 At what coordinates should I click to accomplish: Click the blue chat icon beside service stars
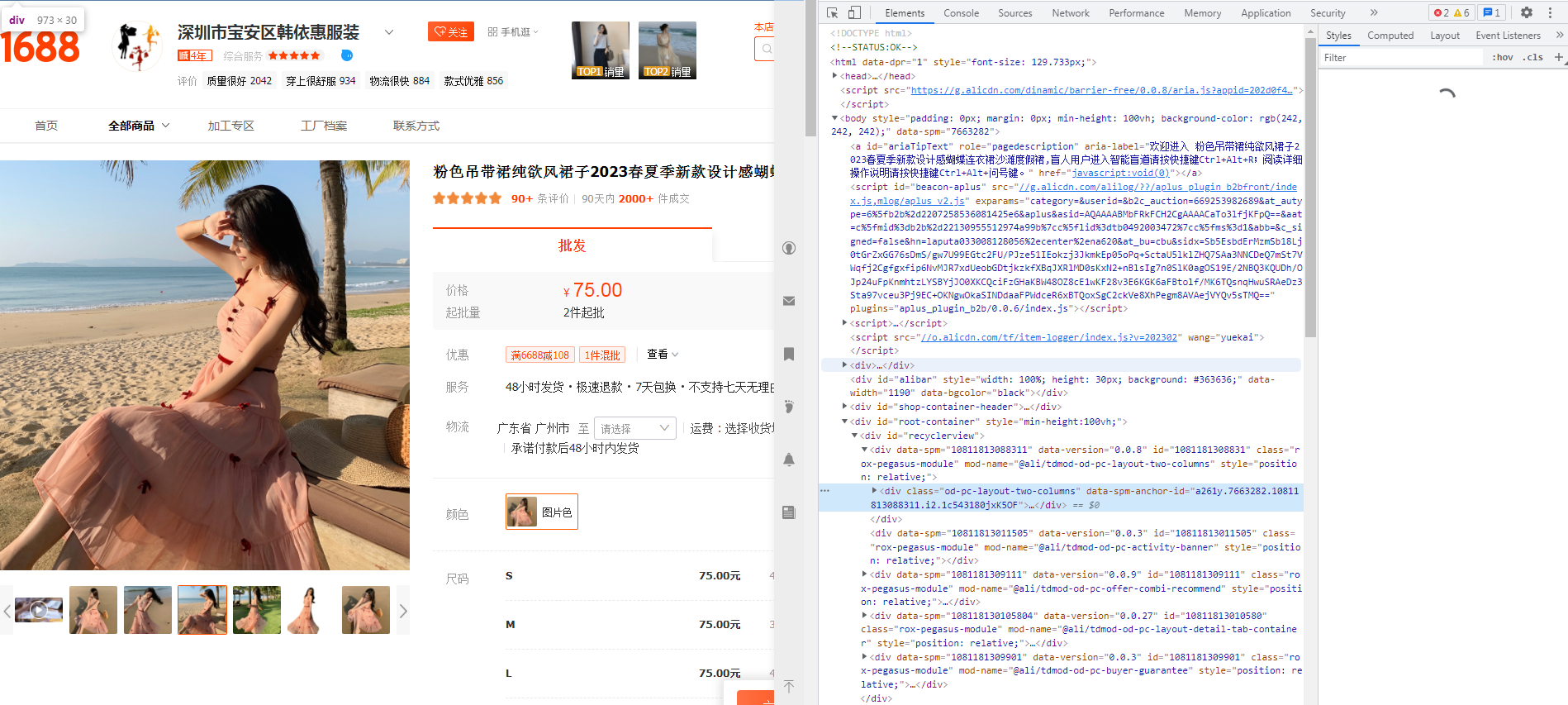tap(347, 55)
